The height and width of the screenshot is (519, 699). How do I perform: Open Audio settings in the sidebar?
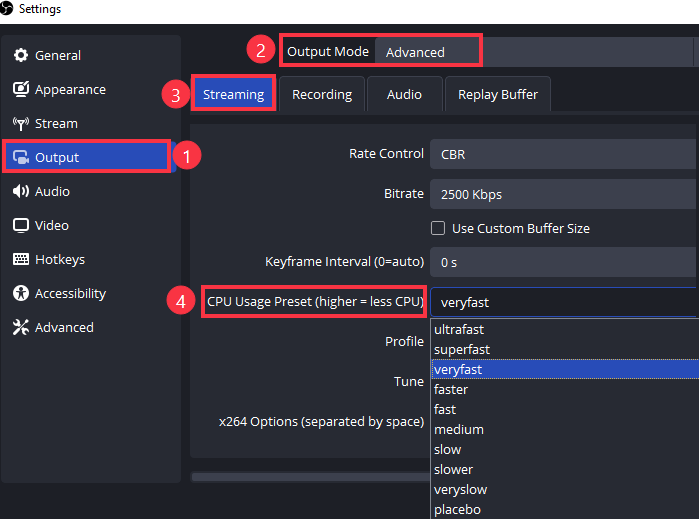tap(90, 191)
